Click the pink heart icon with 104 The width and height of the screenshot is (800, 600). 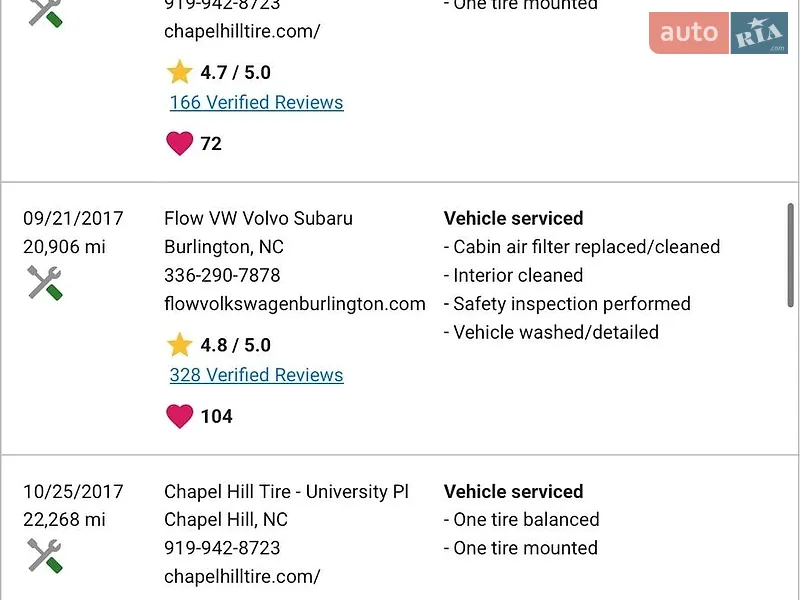[x=180, y=416]
